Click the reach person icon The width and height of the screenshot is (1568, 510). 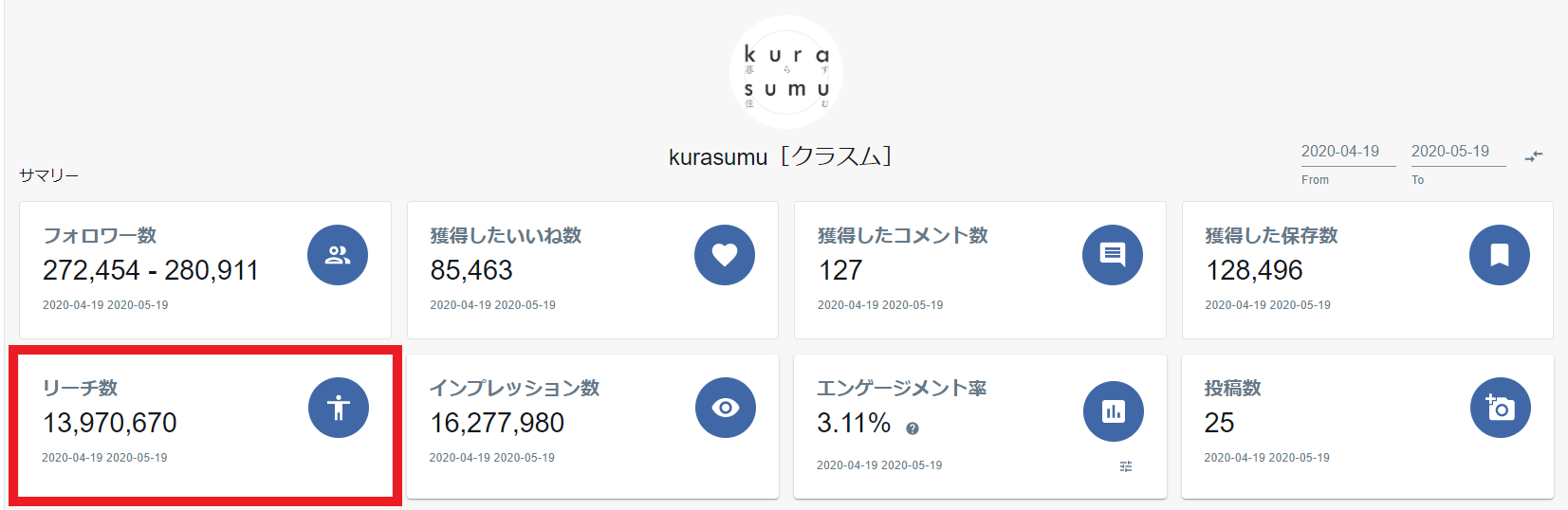click(x=338, y=408)
